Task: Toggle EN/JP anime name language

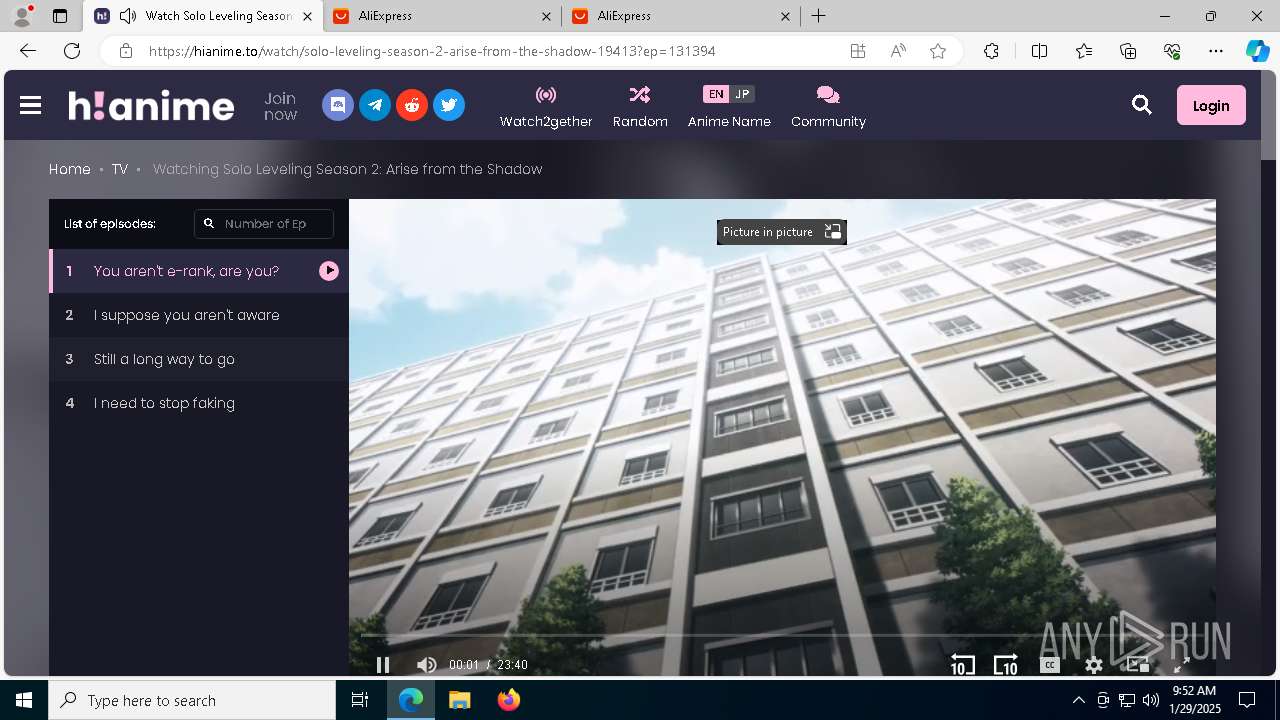Action: click(729, 94)
